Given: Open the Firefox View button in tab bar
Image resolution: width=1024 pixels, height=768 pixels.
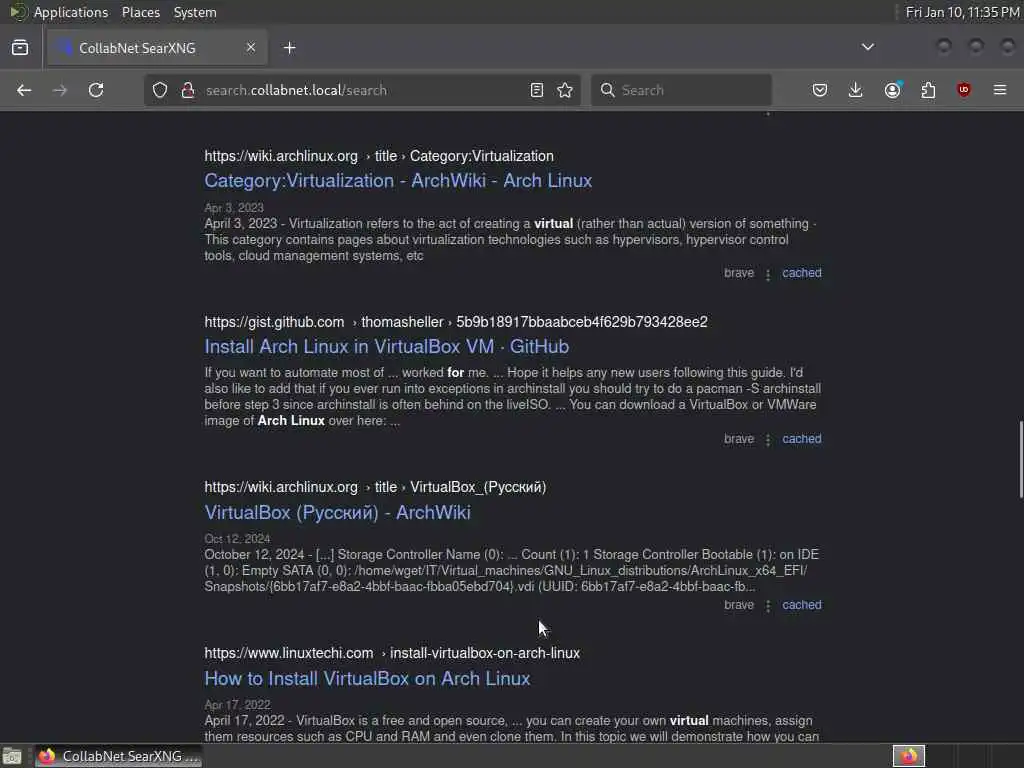Looking at the screenshot, I should (20, 48).
